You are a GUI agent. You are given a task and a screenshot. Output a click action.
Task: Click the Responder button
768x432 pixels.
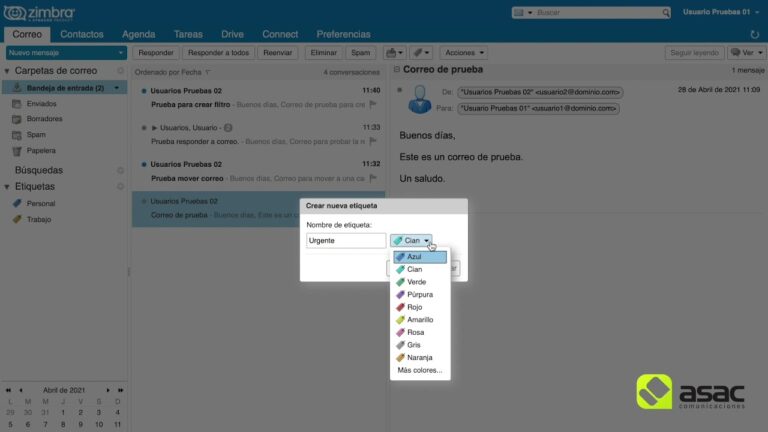click(156, 52)
